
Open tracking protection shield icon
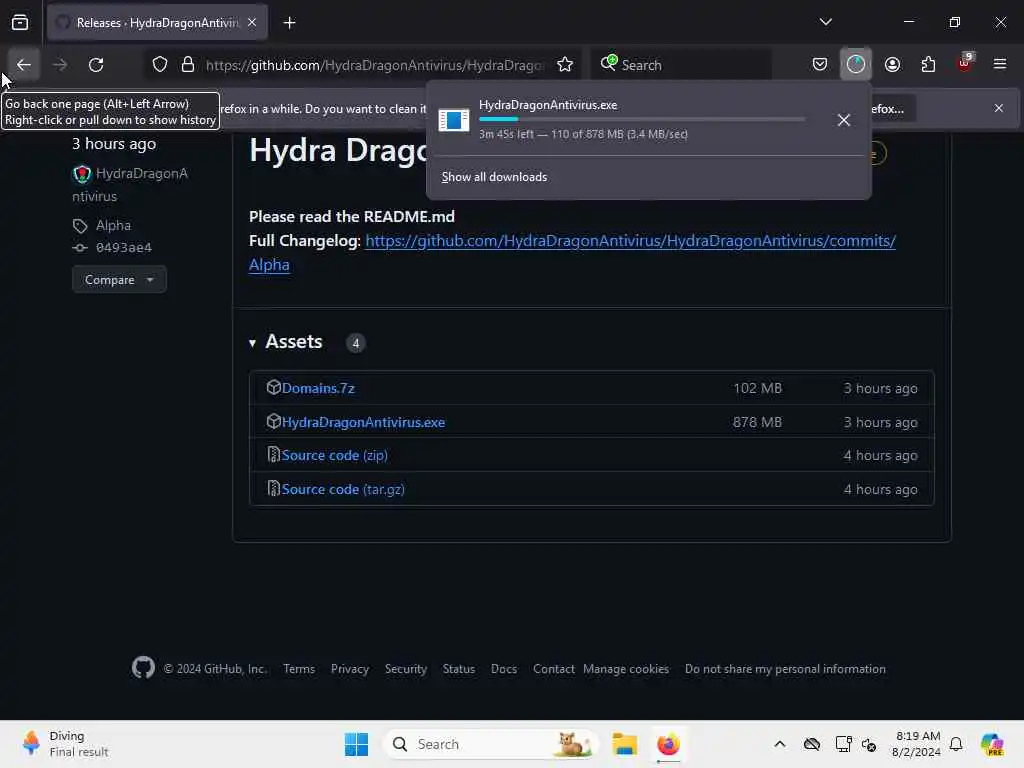pos(160,65)
